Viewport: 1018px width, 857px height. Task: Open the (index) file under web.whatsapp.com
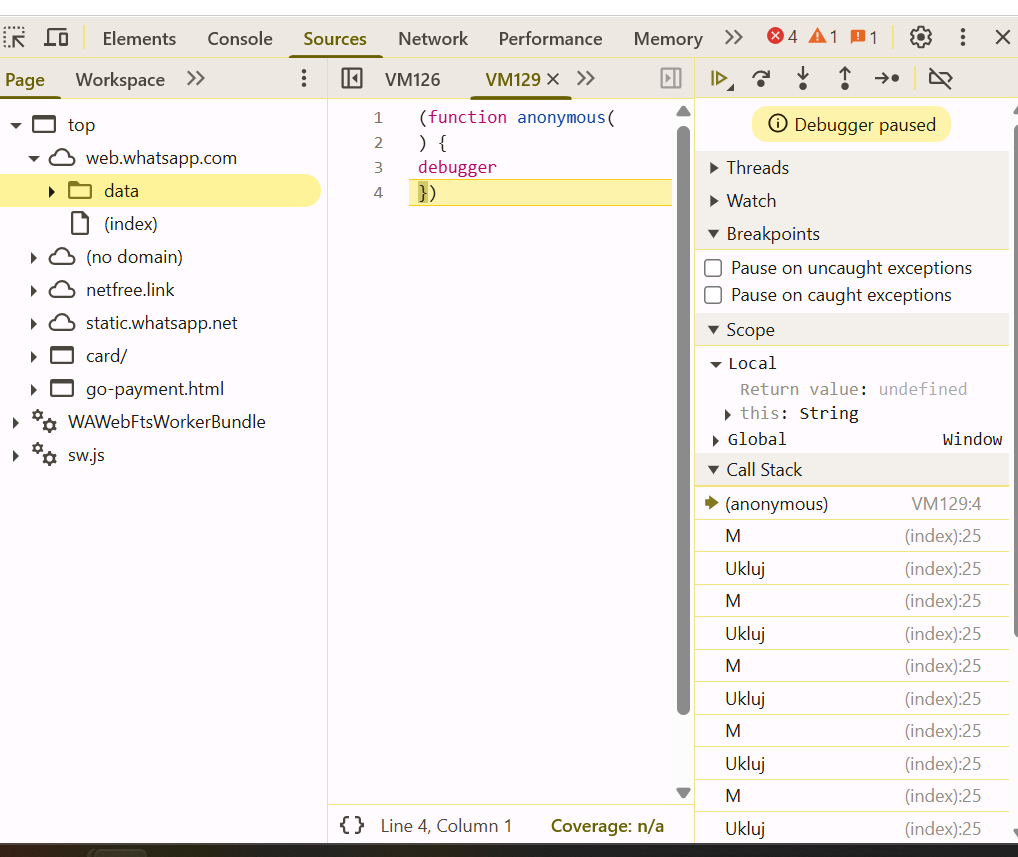[130, 224]
